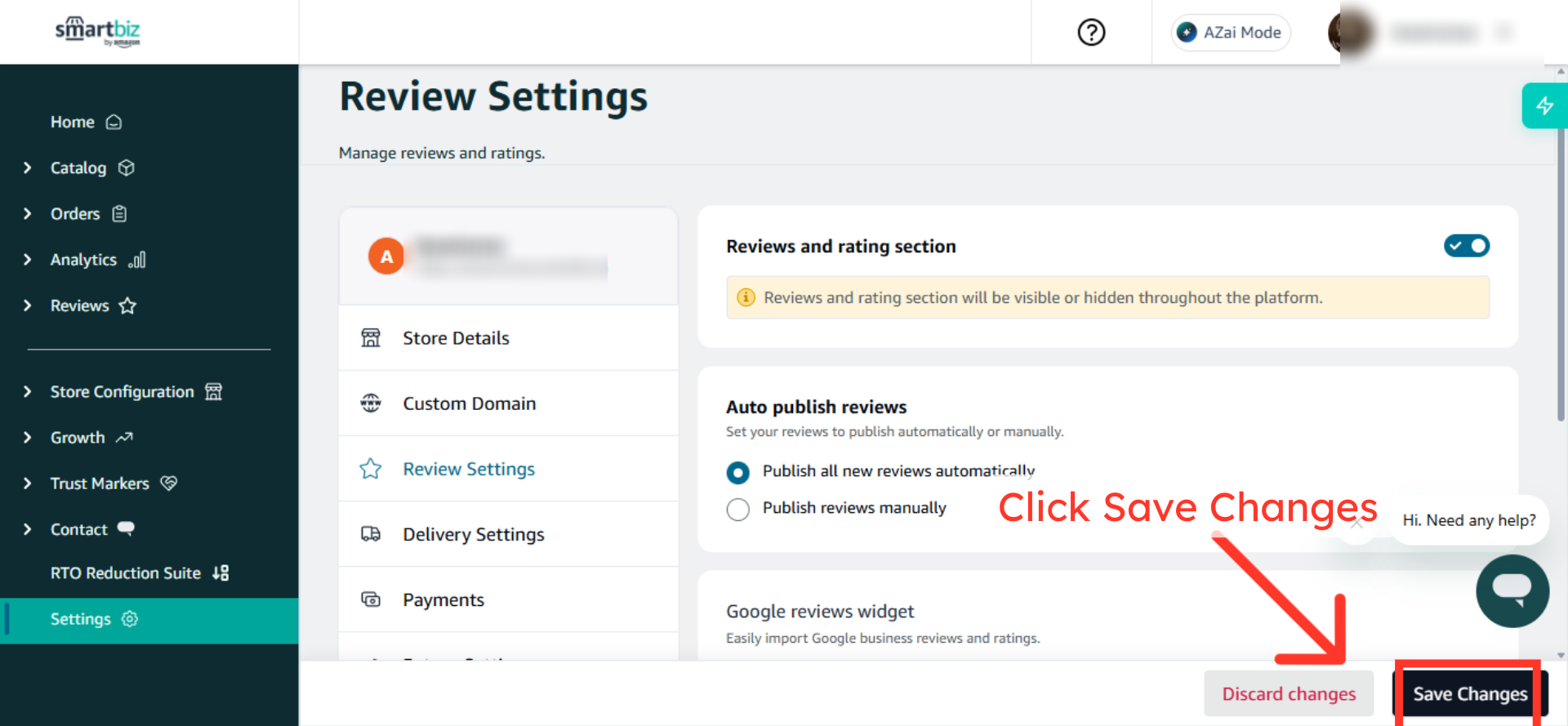Click the Analytics bar chart icon
This screenshot has height=726, width=1568.
(136, 260)
